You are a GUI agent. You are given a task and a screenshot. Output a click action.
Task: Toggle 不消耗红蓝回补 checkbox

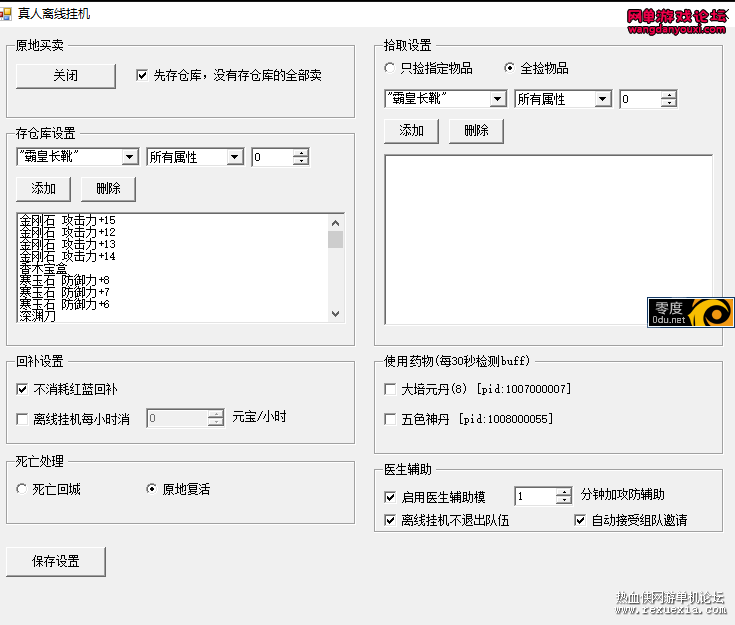pyautogui.click(x=22, y=389)
